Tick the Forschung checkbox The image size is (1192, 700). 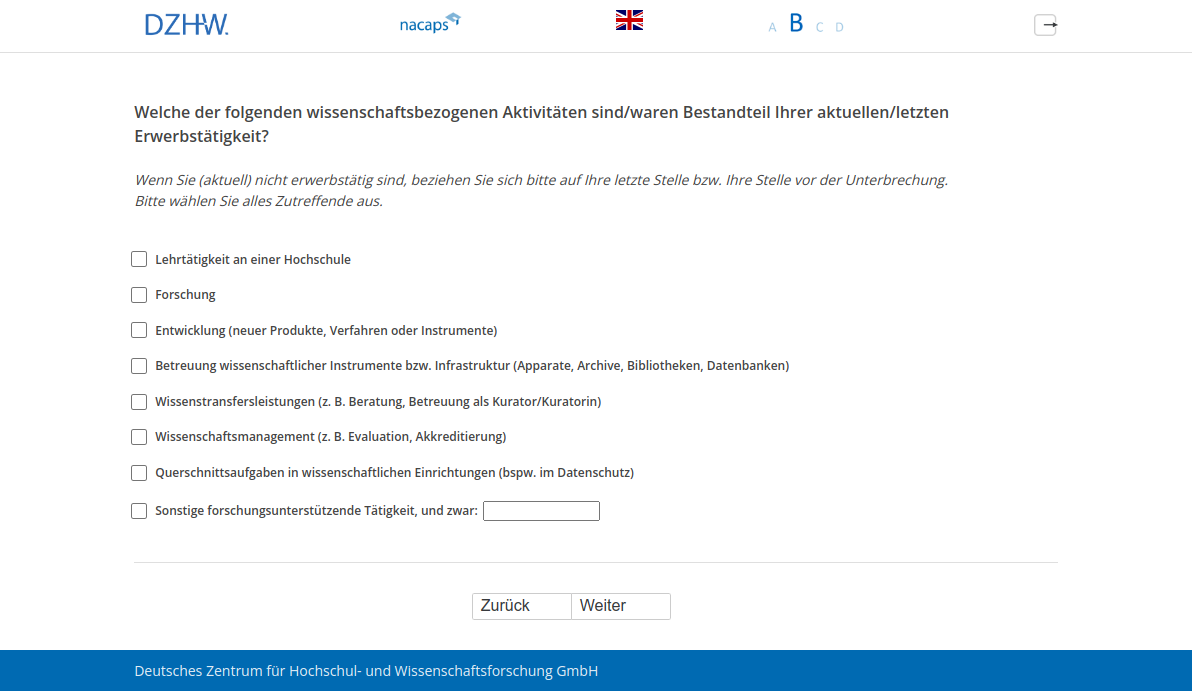pyautogui.click(x=139, y=295)
